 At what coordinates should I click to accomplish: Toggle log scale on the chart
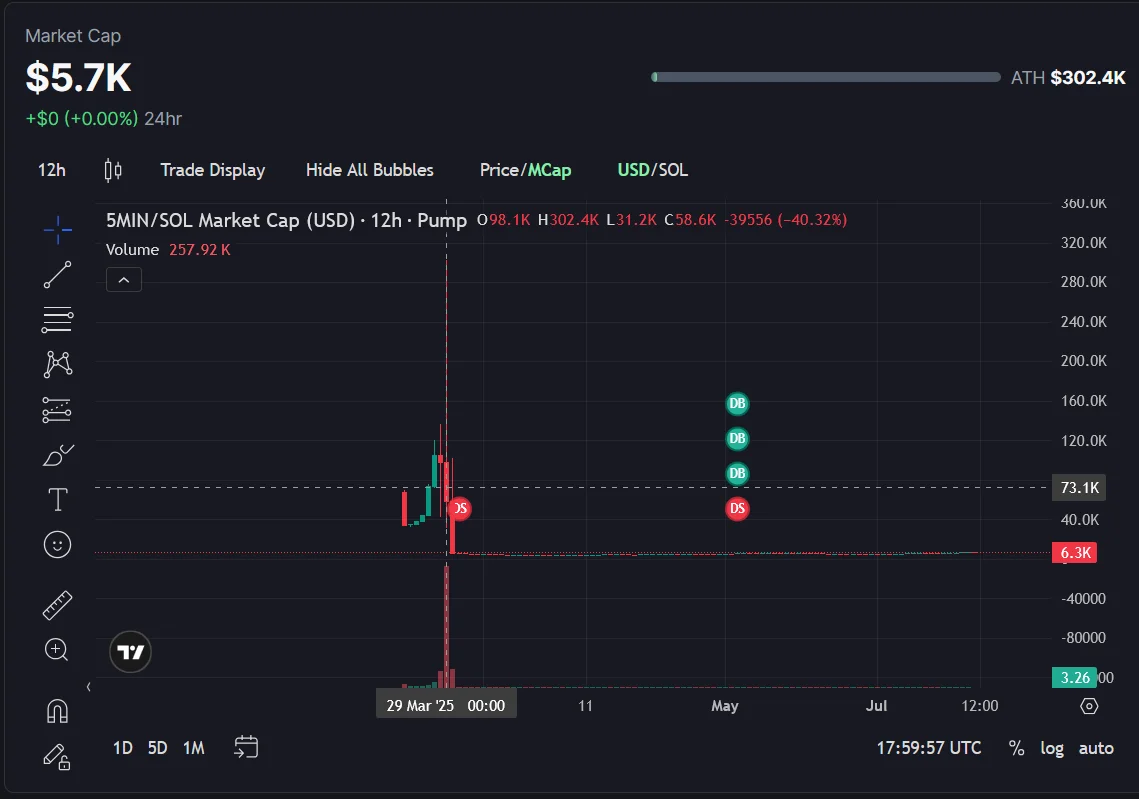click(x=1052, y=748)
